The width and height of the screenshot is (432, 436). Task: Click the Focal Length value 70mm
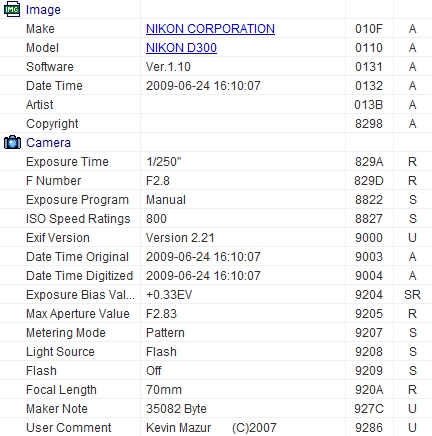tap(164, 390)
